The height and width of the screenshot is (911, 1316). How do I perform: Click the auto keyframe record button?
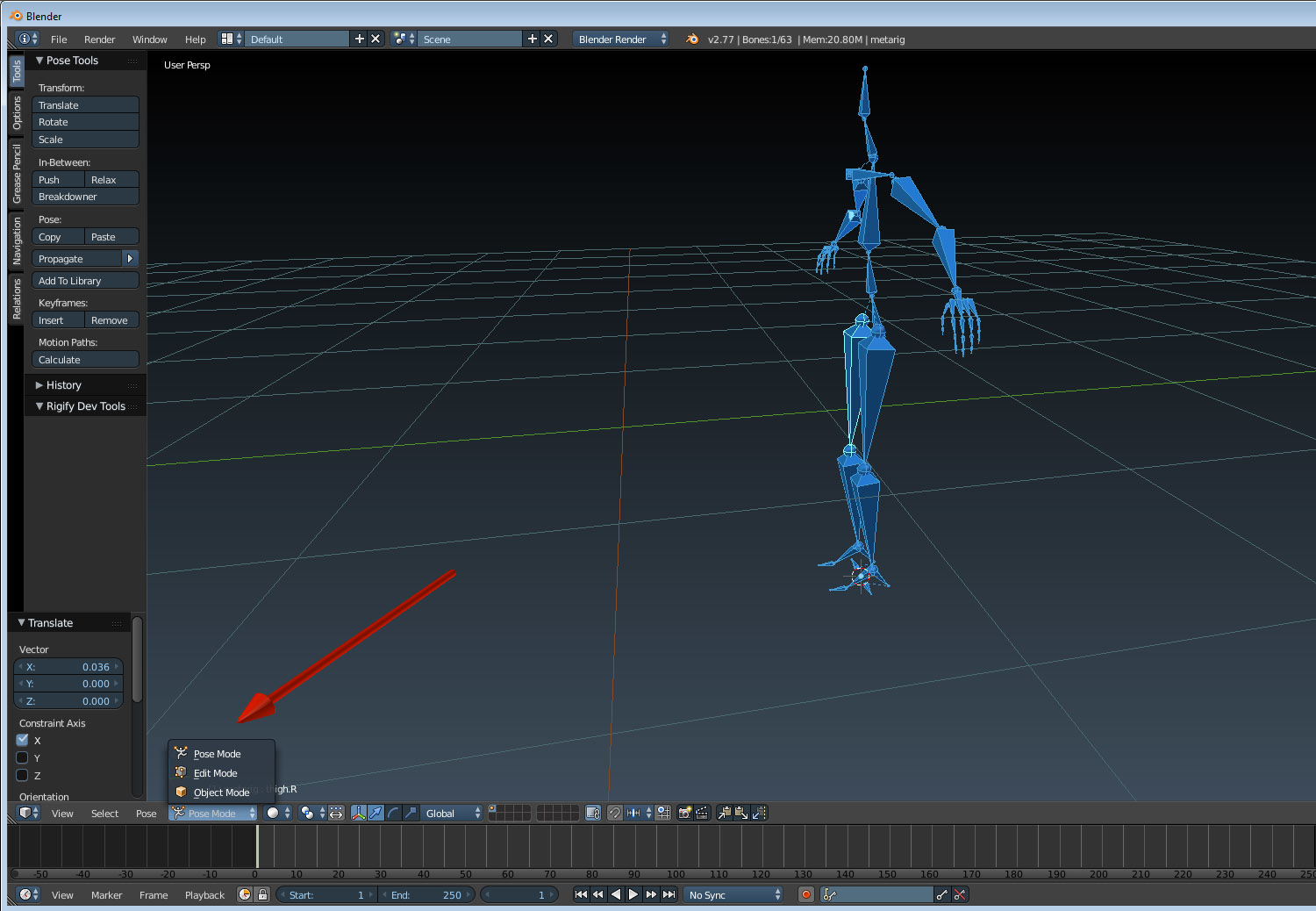tap(805, 894)
